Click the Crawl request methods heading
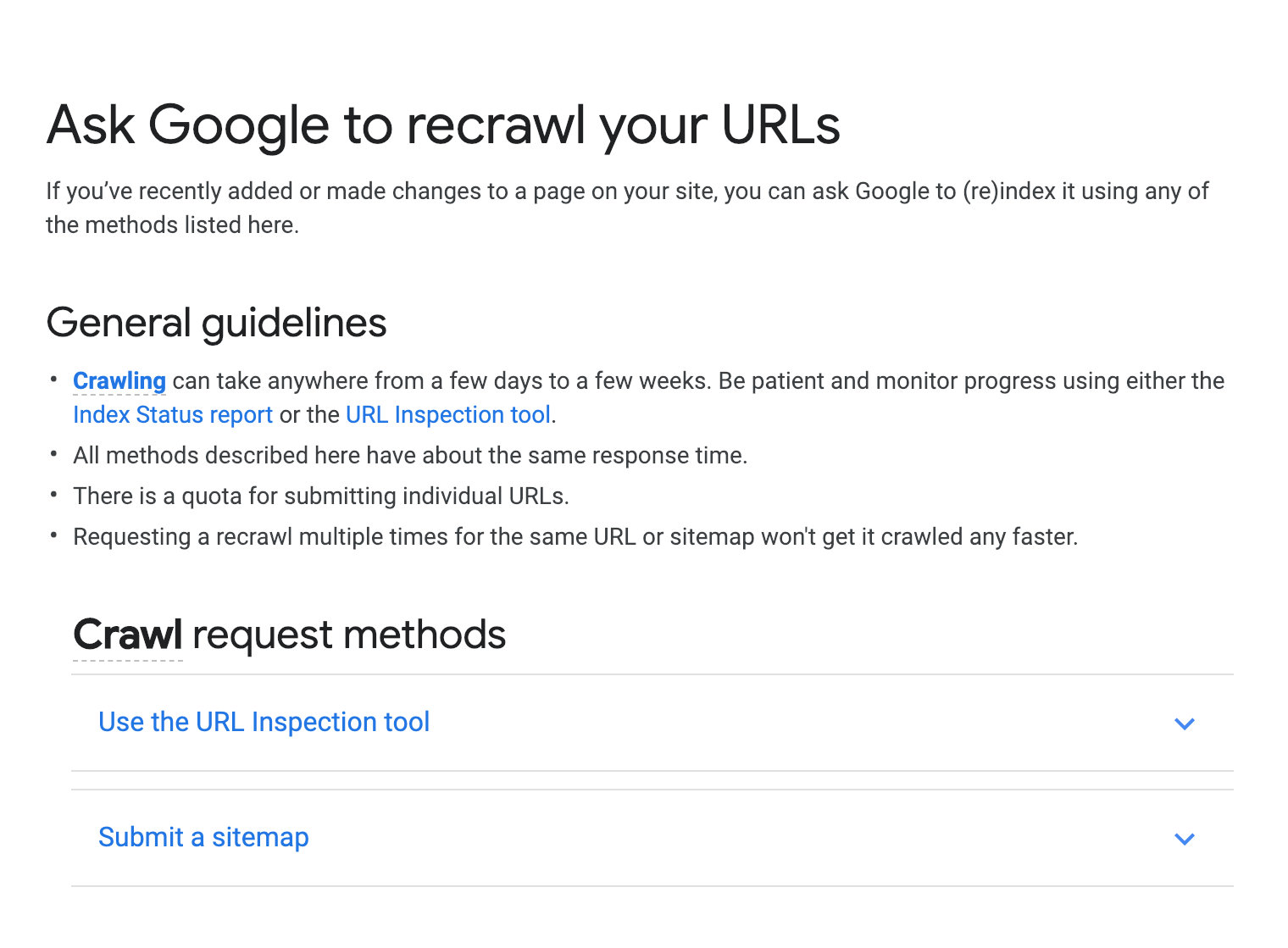Image resolution: width=1288 pixels, height=948 pixels. click(x=289, y=634)
